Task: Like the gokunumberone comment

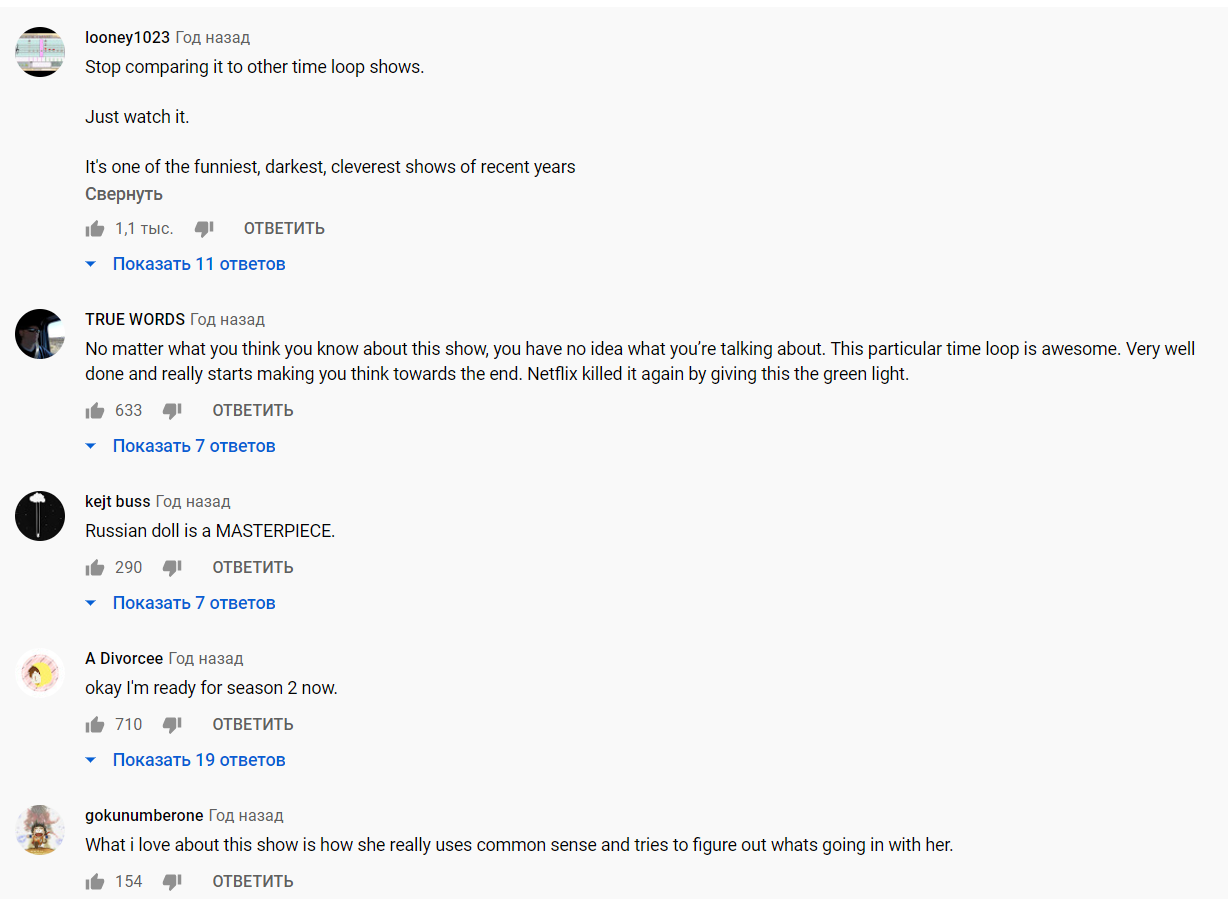Action: pyautogui.click(x=95, y=882)
